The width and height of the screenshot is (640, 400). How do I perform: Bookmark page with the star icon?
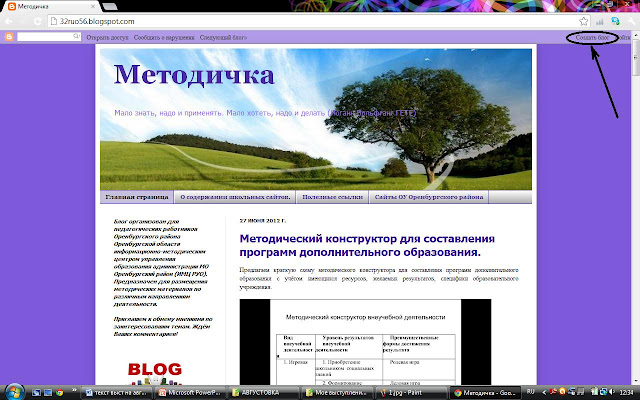(x=584, y=21)
